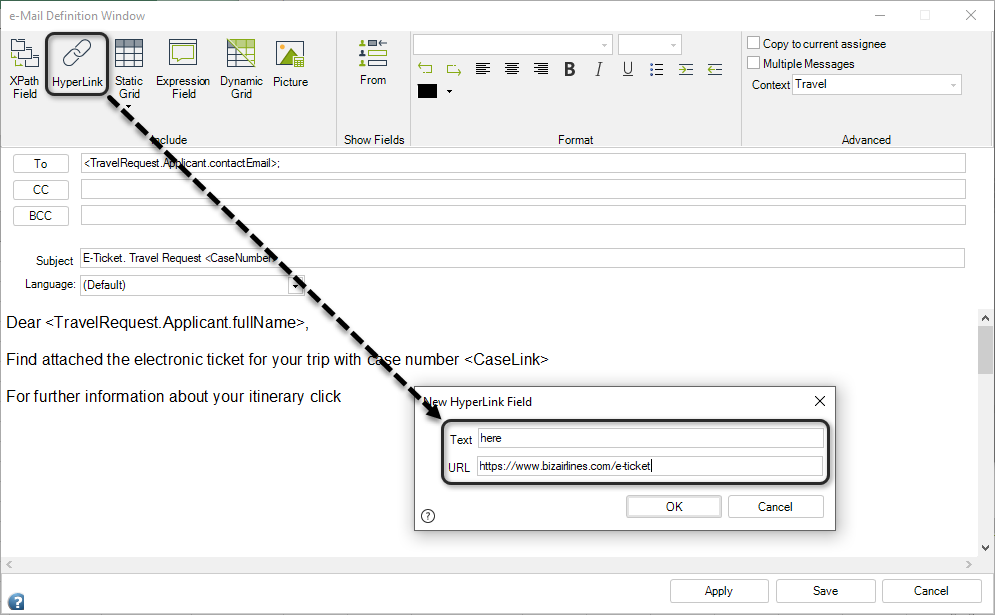Apply the e-mail definition changes
Image resolution: width=995 pixels, height=615 pixels.
tap(719, 591)
